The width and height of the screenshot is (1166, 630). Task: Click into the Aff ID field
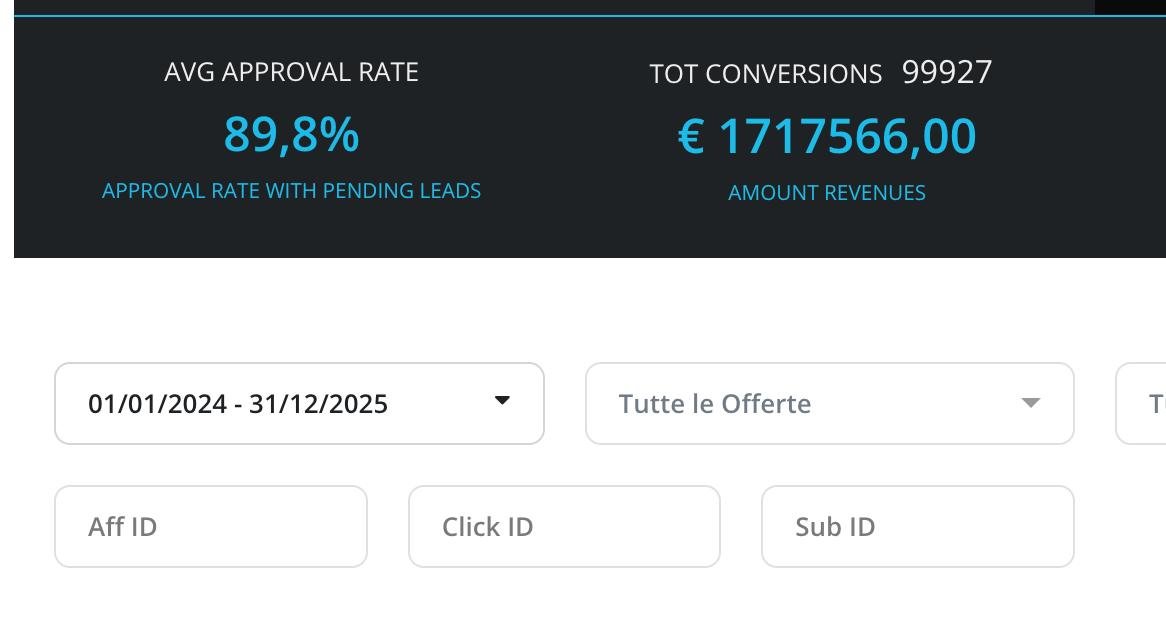211,526
